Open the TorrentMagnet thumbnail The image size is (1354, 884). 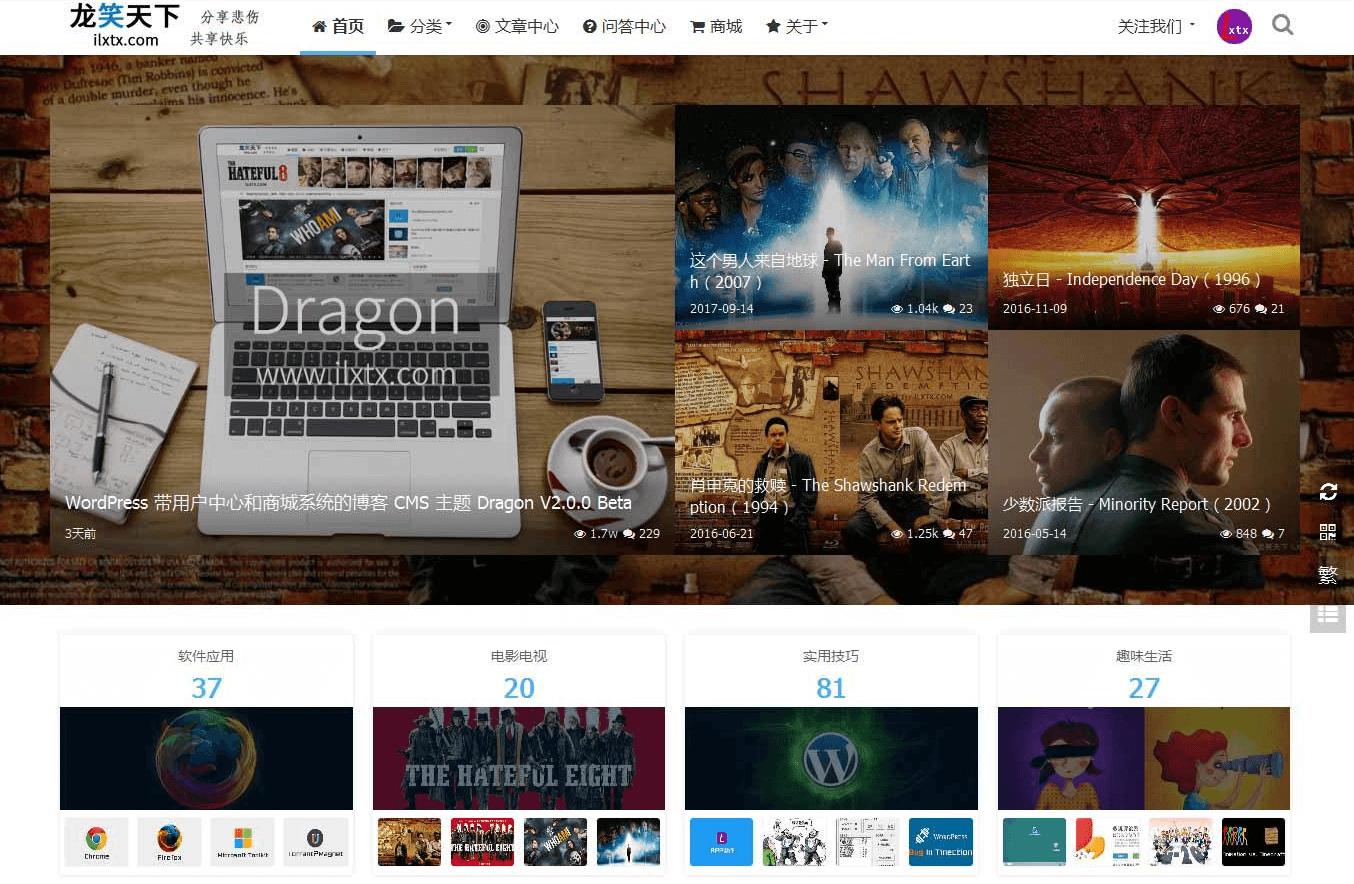[316, 842]
